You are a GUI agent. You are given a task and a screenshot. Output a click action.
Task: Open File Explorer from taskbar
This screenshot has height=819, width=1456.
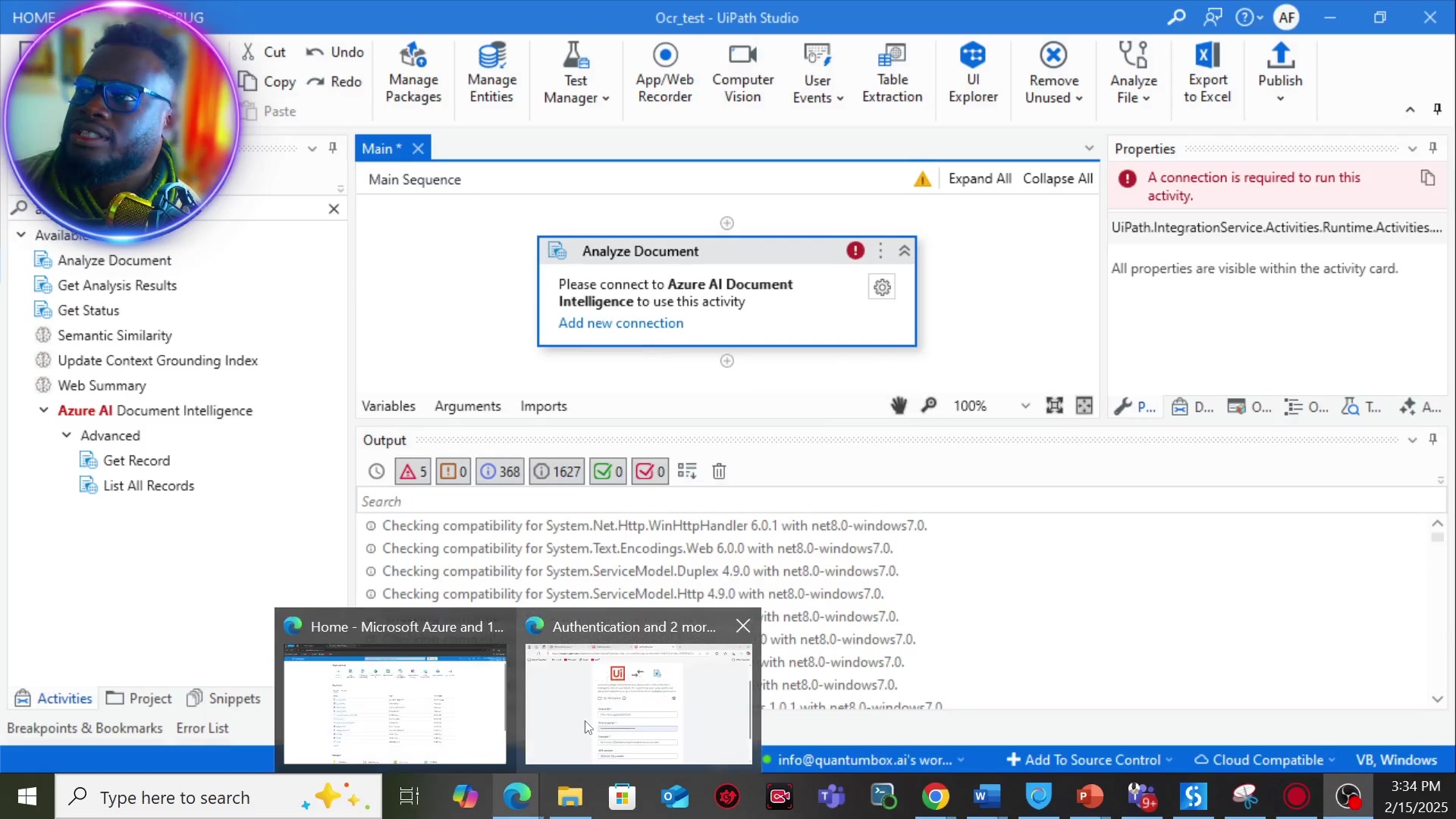pyautogui.click(x=570, y=797)
